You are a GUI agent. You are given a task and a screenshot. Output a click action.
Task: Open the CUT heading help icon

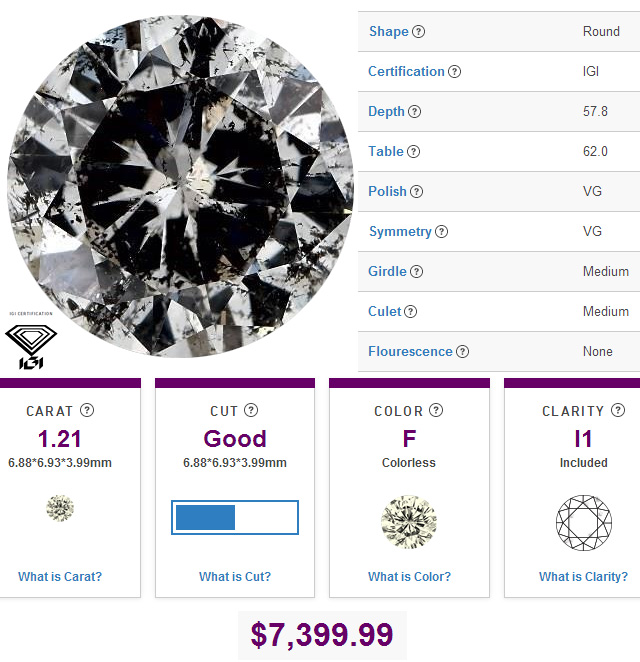coord(251,411)
